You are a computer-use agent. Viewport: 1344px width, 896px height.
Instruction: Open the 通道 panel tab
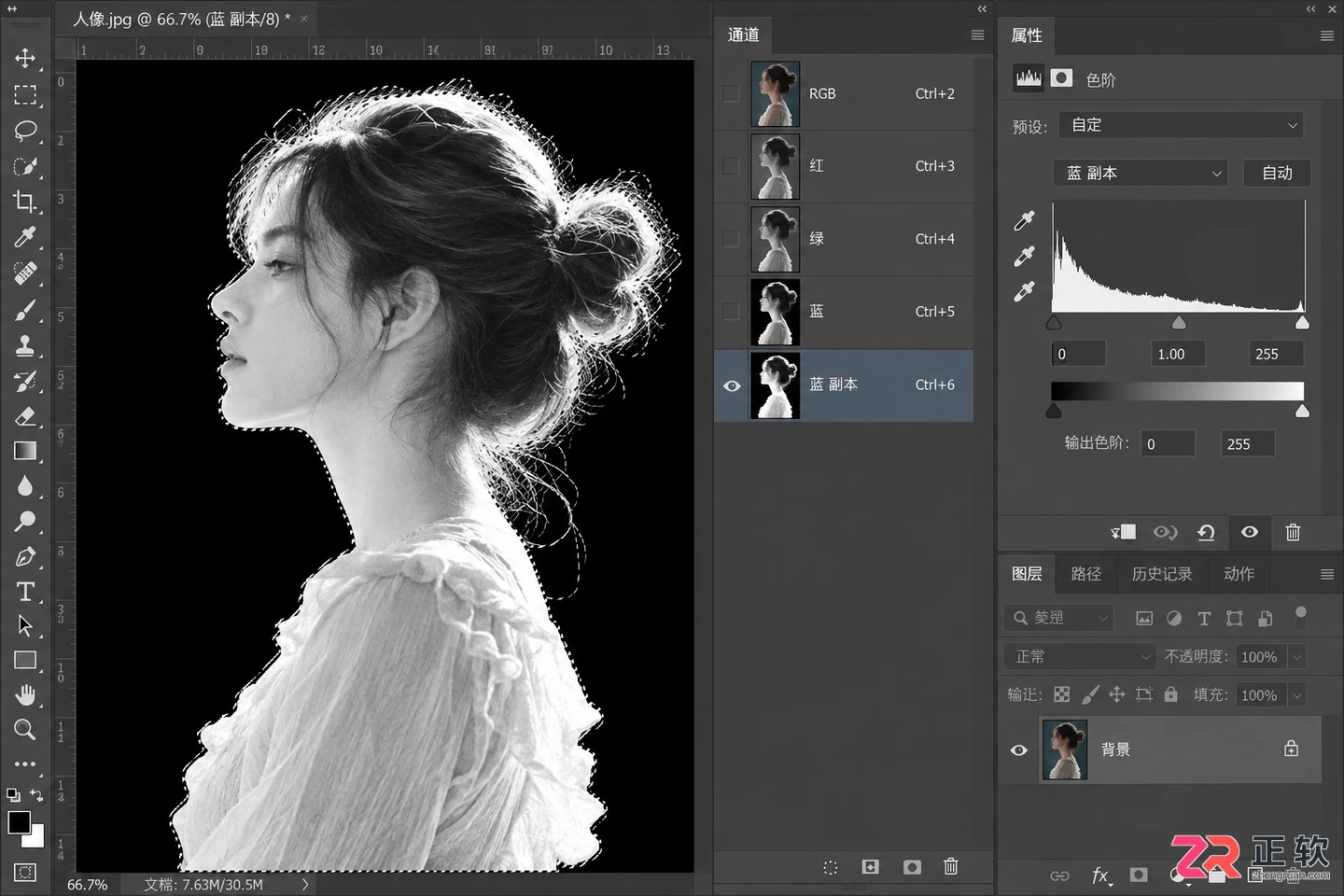coord(744,35)
